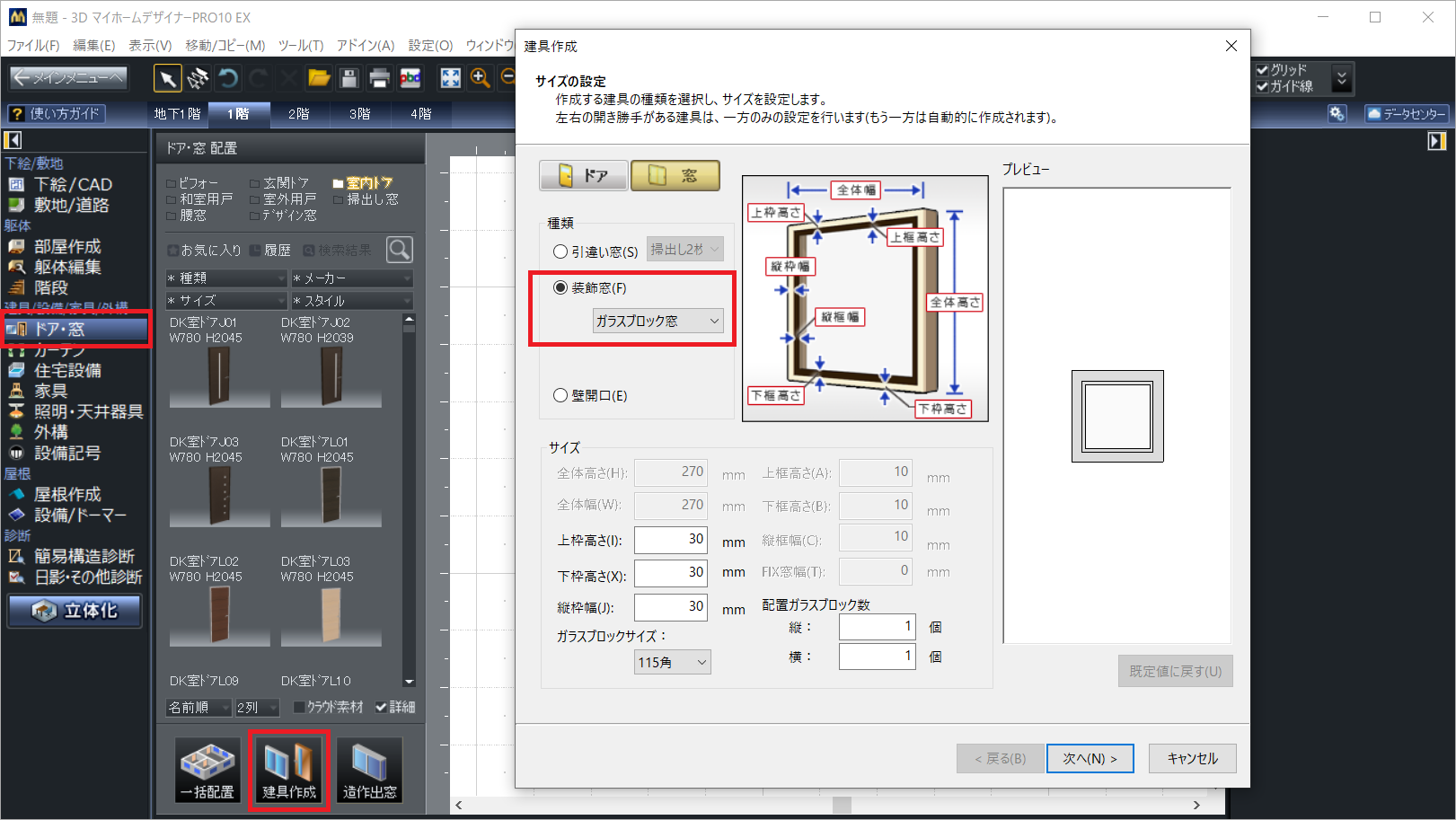Toggle the 詳細 checkbox
This screenshot has width=1456, height=820.
382,708
